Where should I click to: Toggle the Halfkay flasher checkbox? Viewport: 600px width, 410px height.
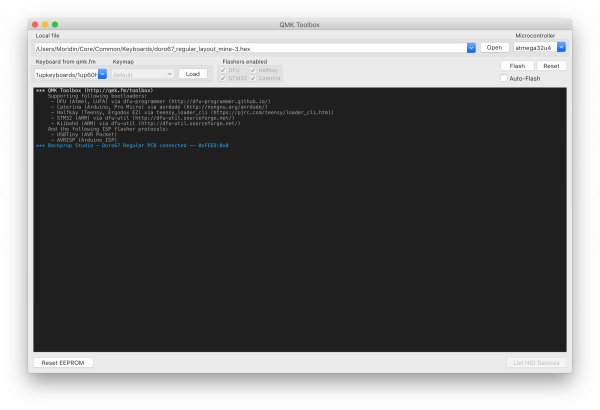point(253,70)
